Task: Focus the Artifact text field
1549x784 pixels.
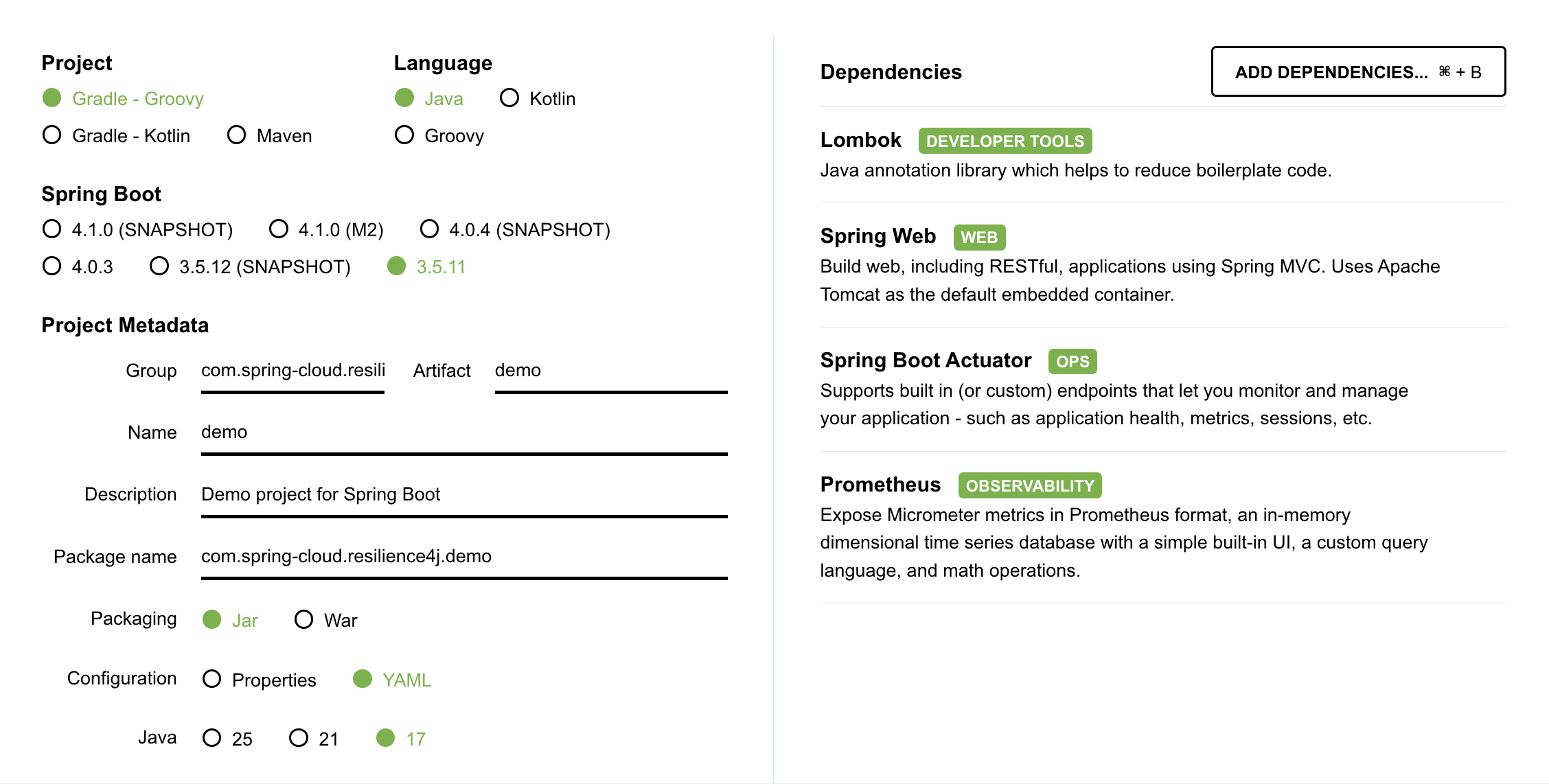Action: pos(610,371)
